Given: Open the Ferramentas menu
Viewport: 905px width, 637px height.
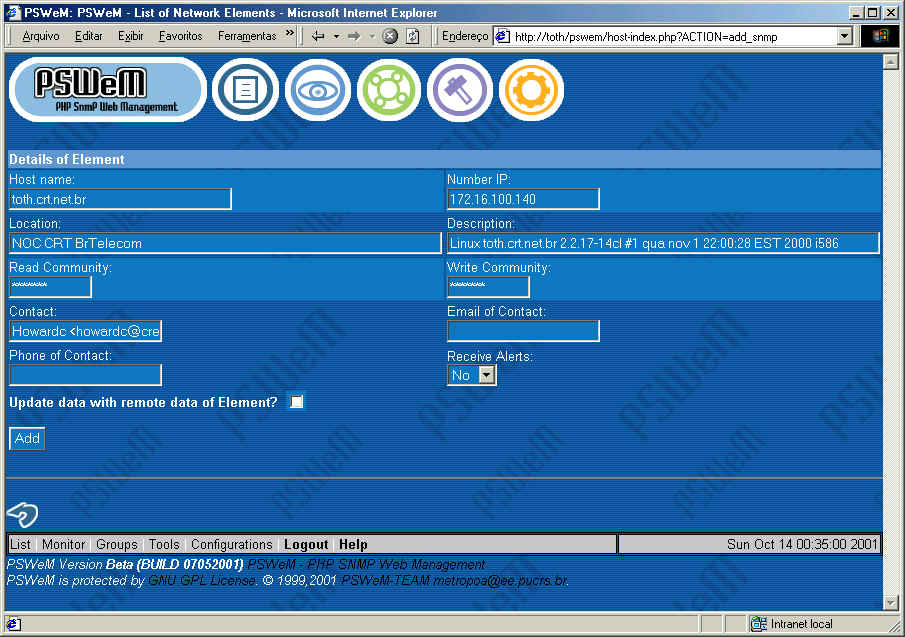Looking at the screenshot, I should (246, 36).
